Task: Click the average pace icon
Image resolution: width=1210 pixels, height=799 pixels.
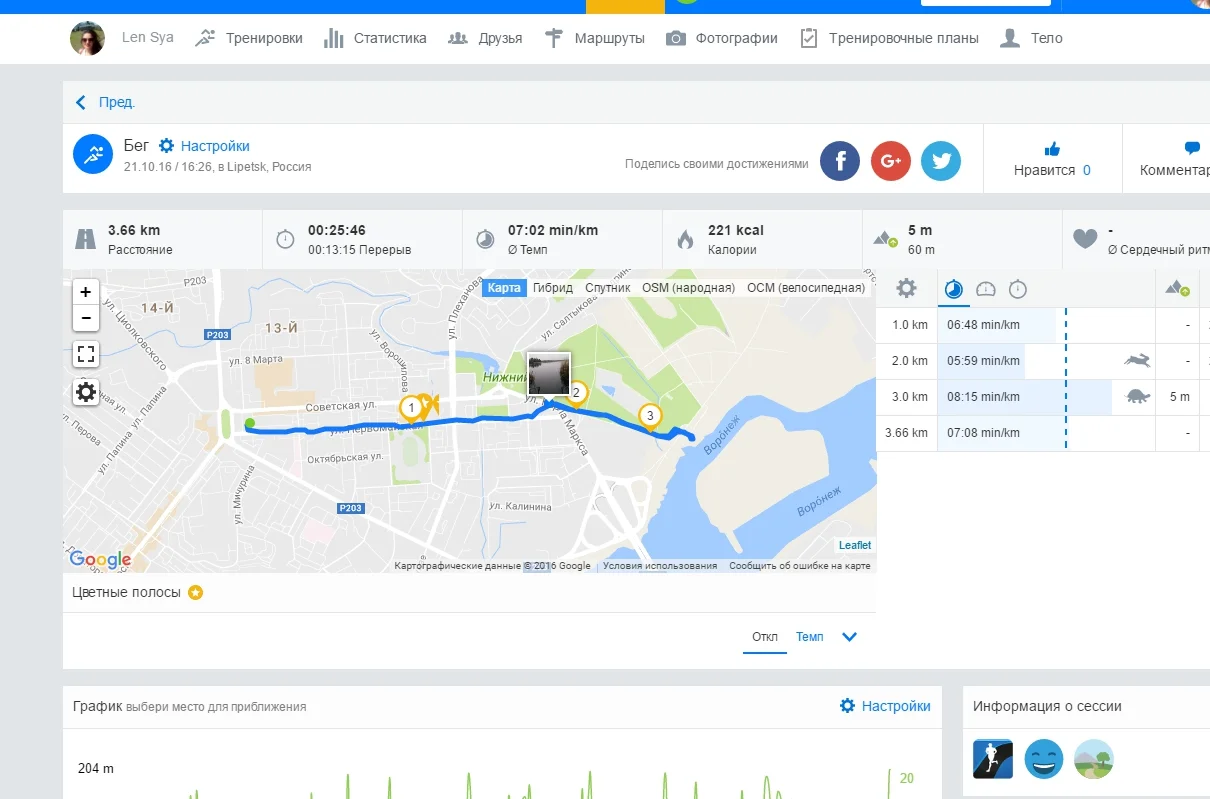Action: click(485, 239)
